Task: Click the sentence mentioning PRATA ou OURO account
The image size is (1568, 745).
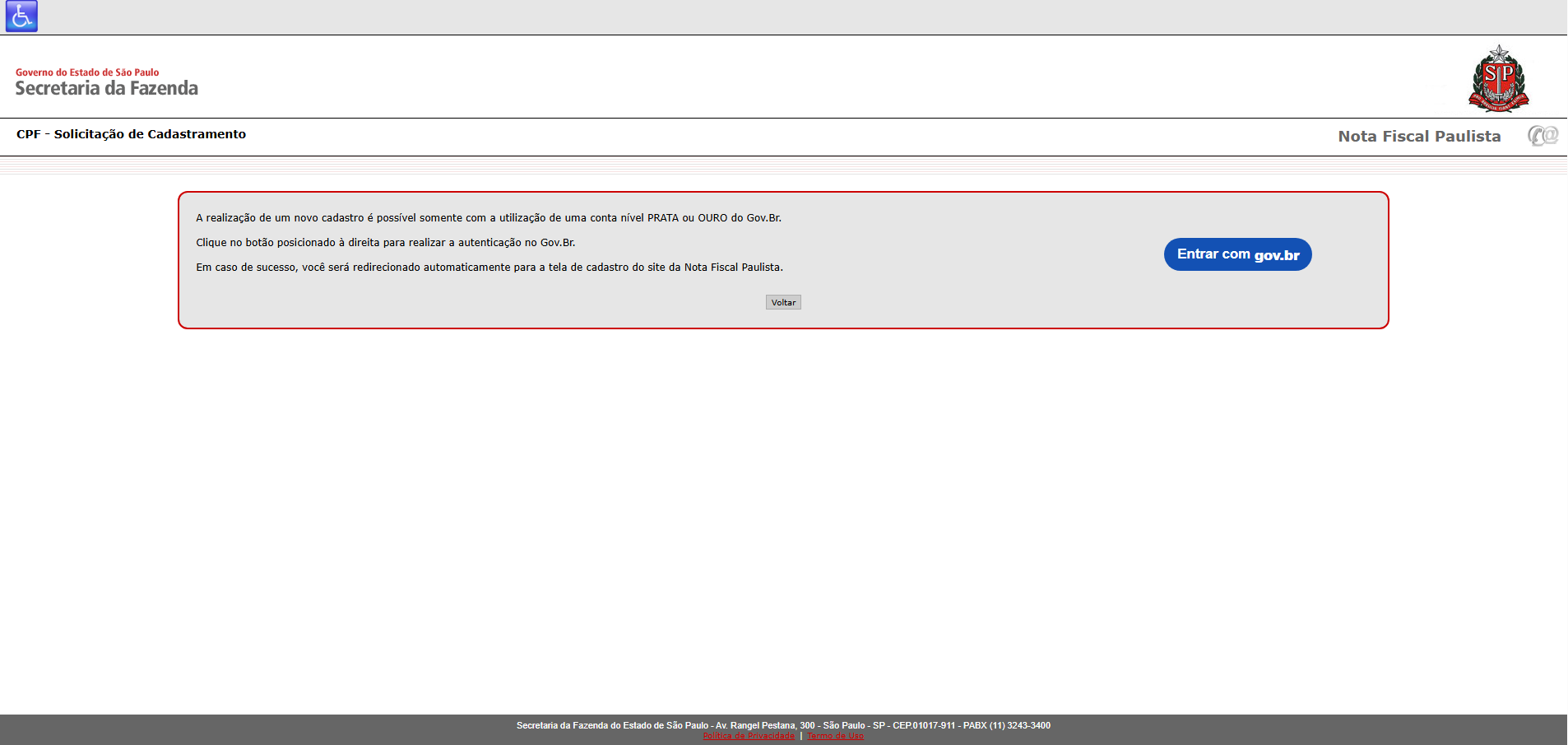Action: tap(489, 218)
